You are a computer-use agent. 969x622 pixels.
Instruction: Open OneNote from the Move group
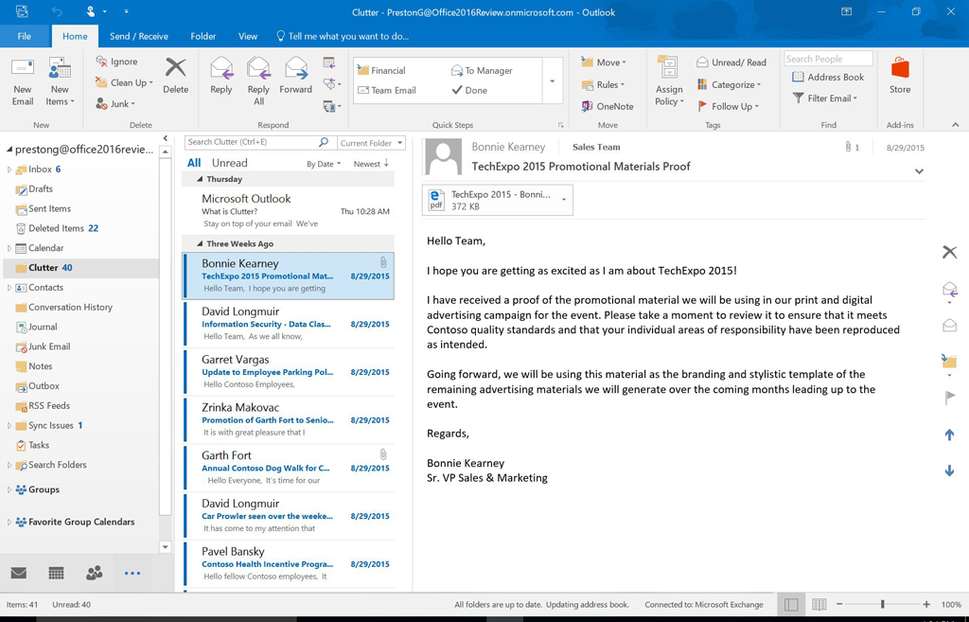pyautogui.click(x=607, y=106)
